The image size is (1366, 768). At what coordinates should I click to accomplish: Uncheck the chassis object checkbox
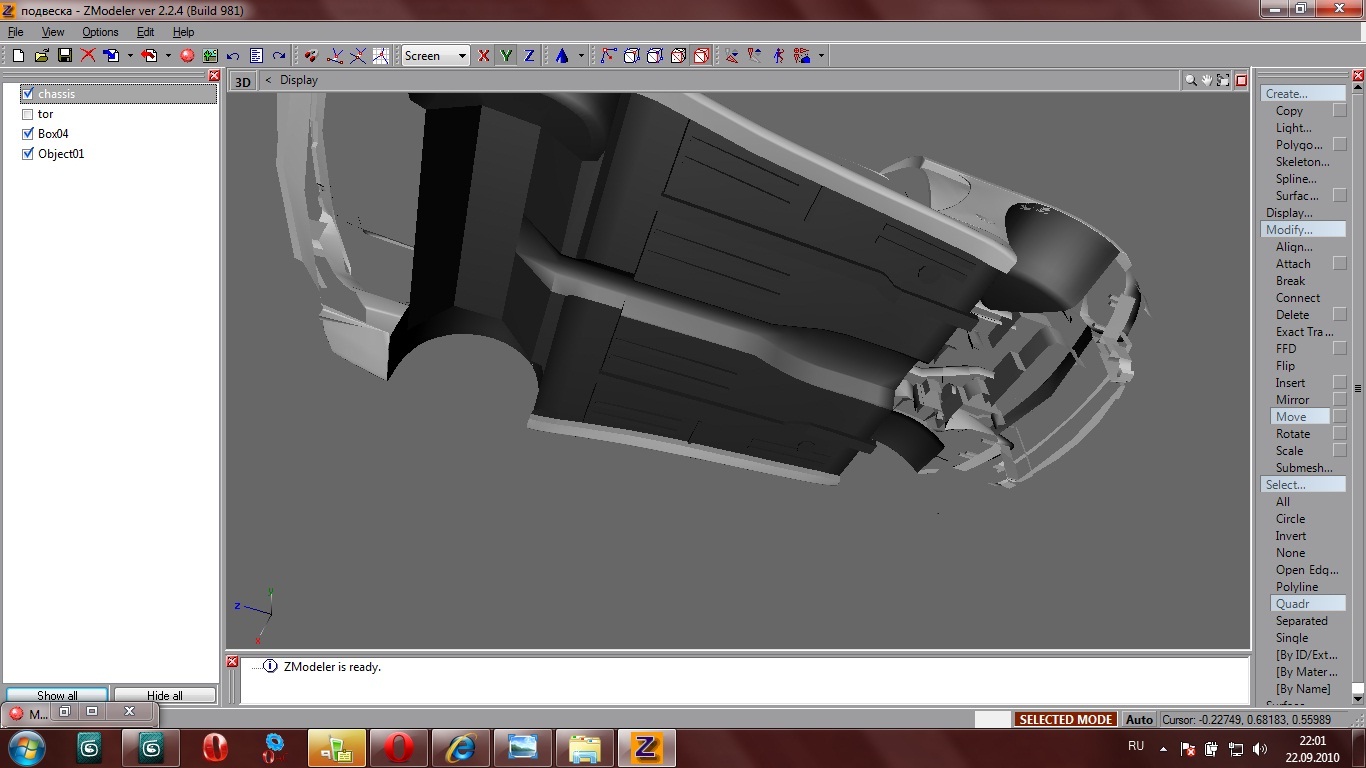[x=28, y=94]
